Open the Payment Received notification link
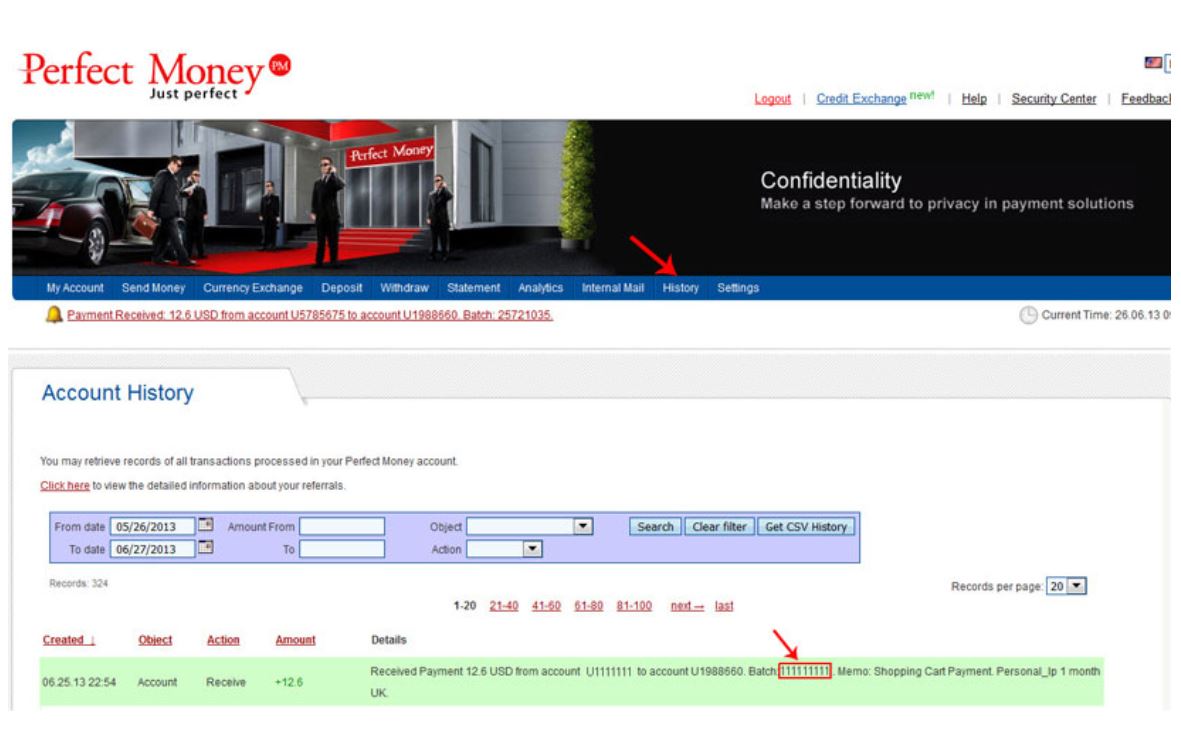The width and height of the screenshot is (1181, 733). click(x=310, y=315)
